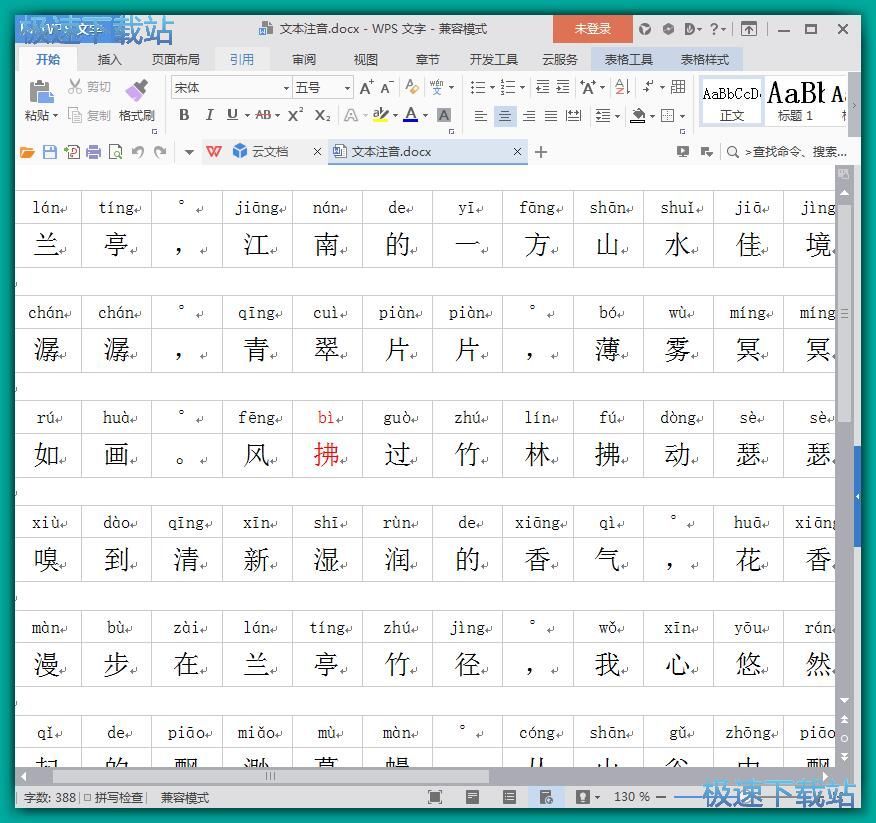Click bullet list icon
Image resolution: width=876 pixels, height=823 pixels.
click(478, 87)
